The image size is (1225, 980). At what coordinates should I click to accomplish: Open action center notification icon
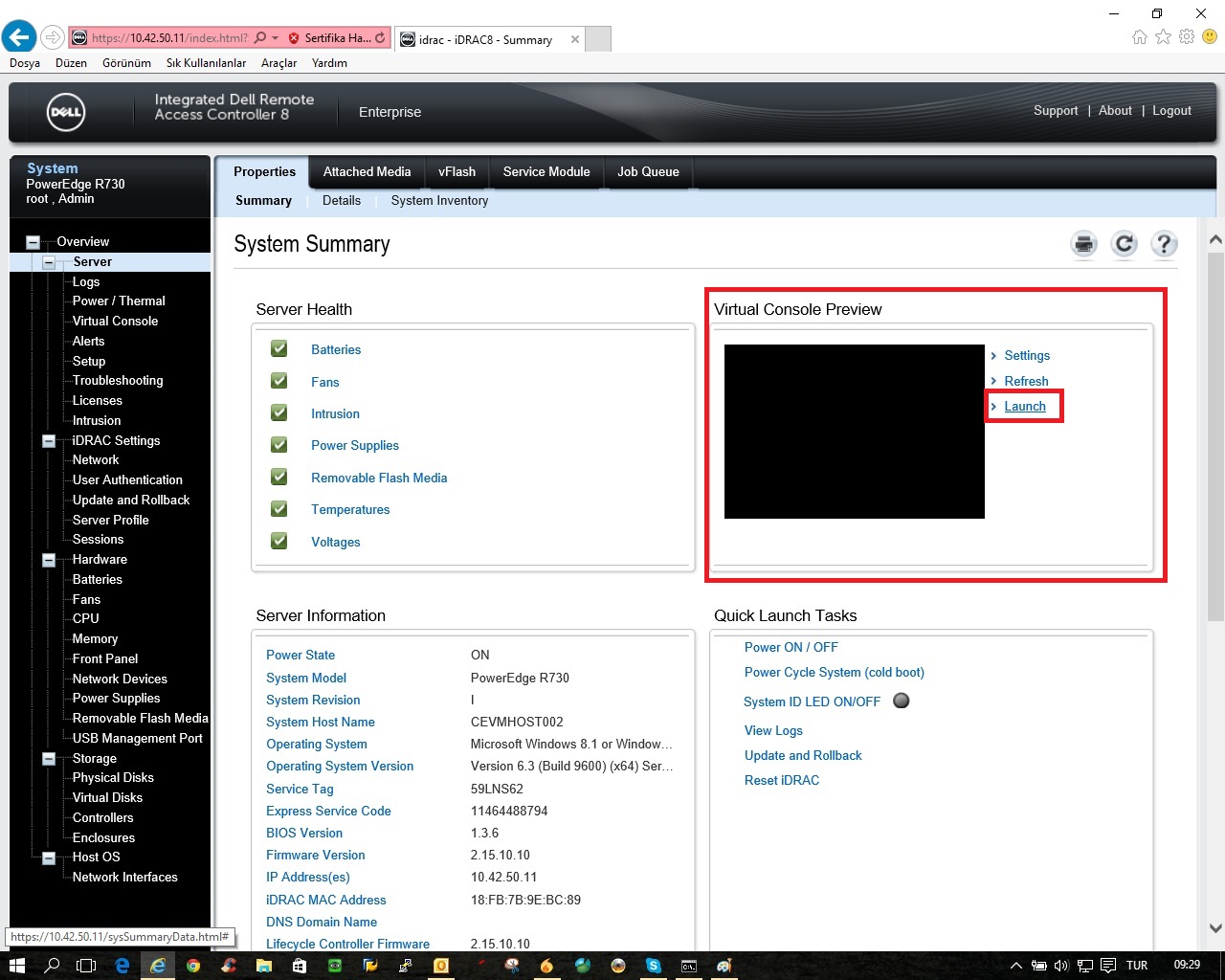click(1108, 966)
